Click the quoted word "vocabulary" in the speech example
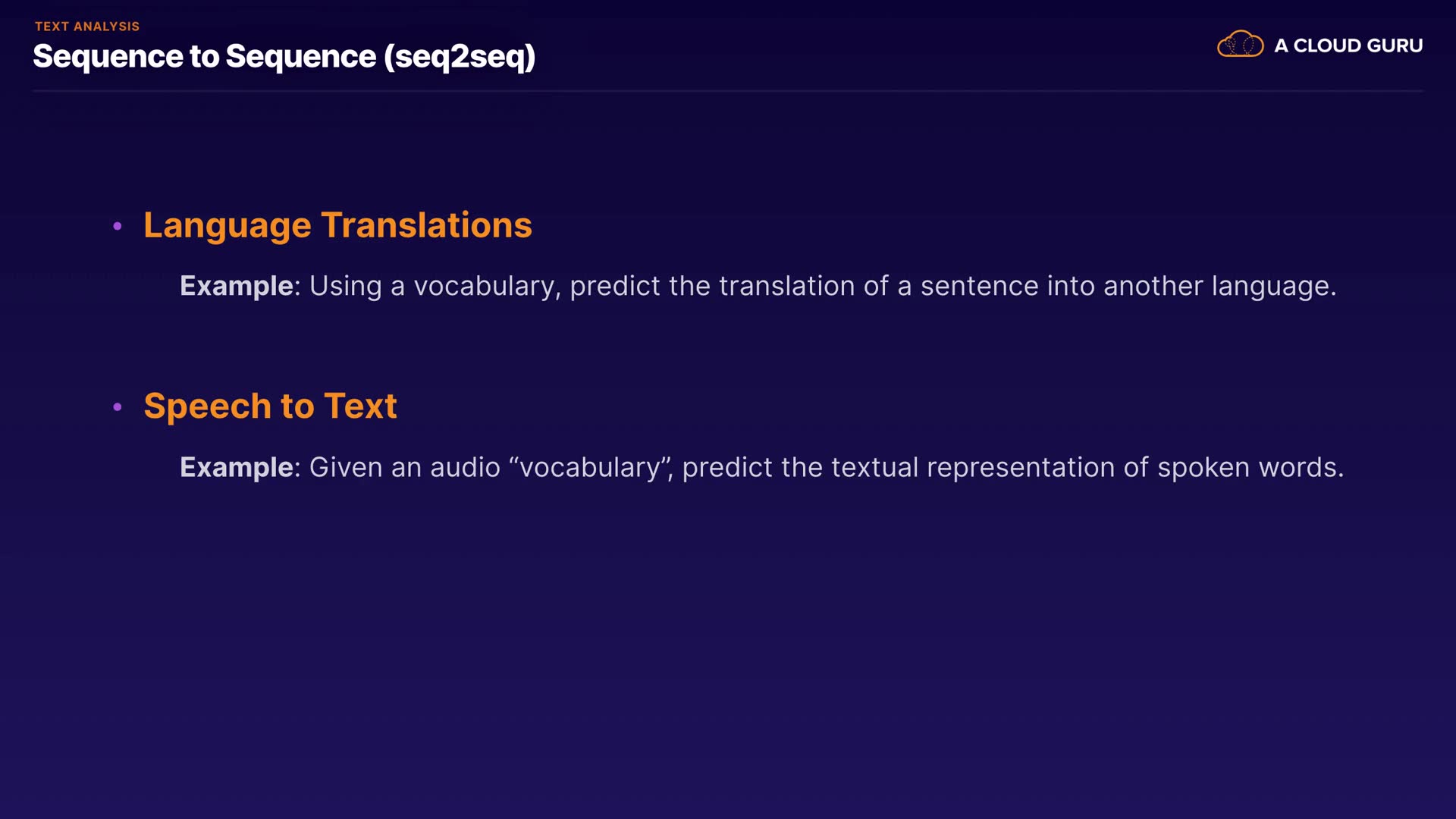The height and width of the screenshot is (819, 1456). [x=590, y=467]
